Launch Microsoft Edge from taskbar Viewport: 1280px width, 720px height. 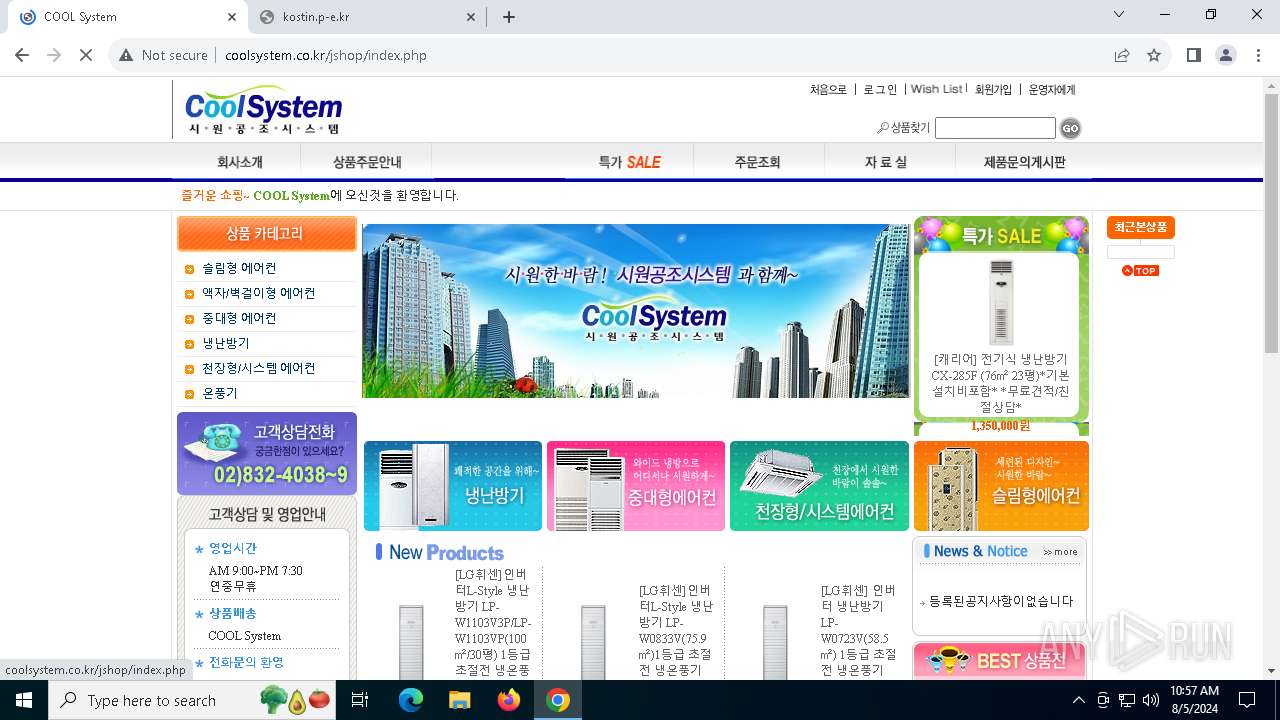pos(411,700)
